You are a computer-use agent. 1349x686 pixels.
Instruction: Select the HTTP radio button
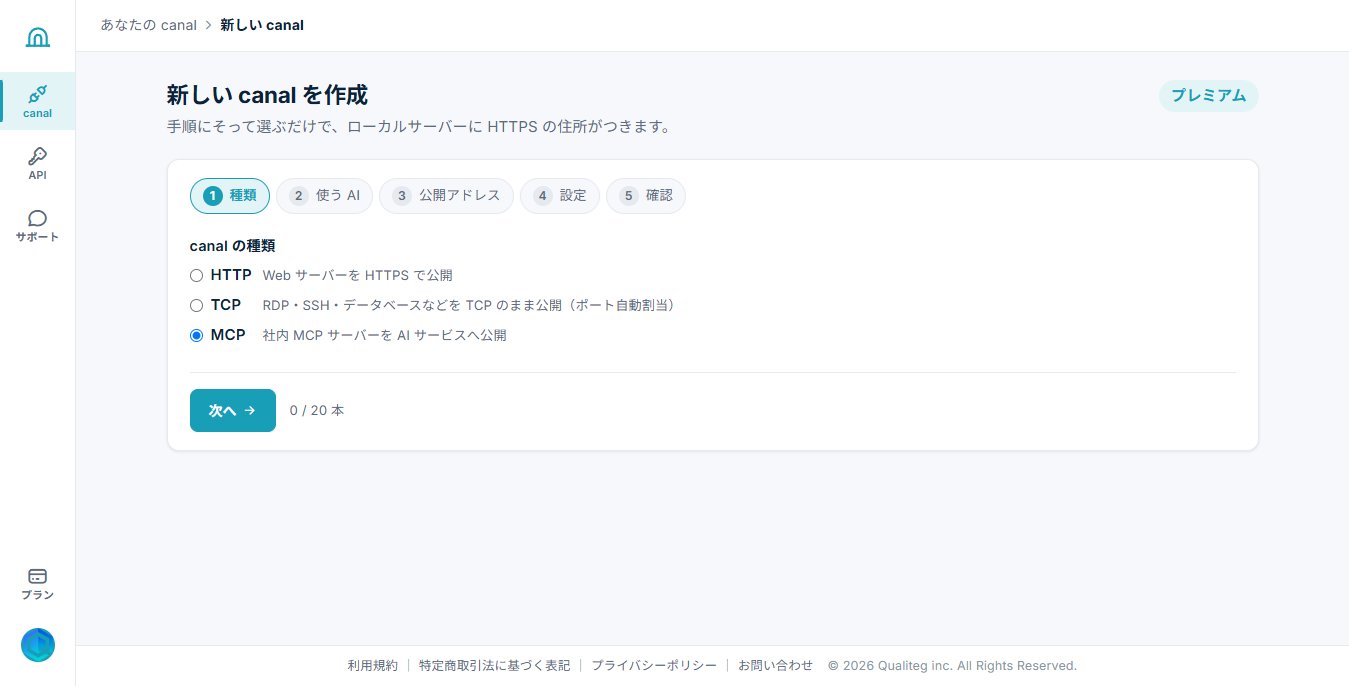click(196, 275)
